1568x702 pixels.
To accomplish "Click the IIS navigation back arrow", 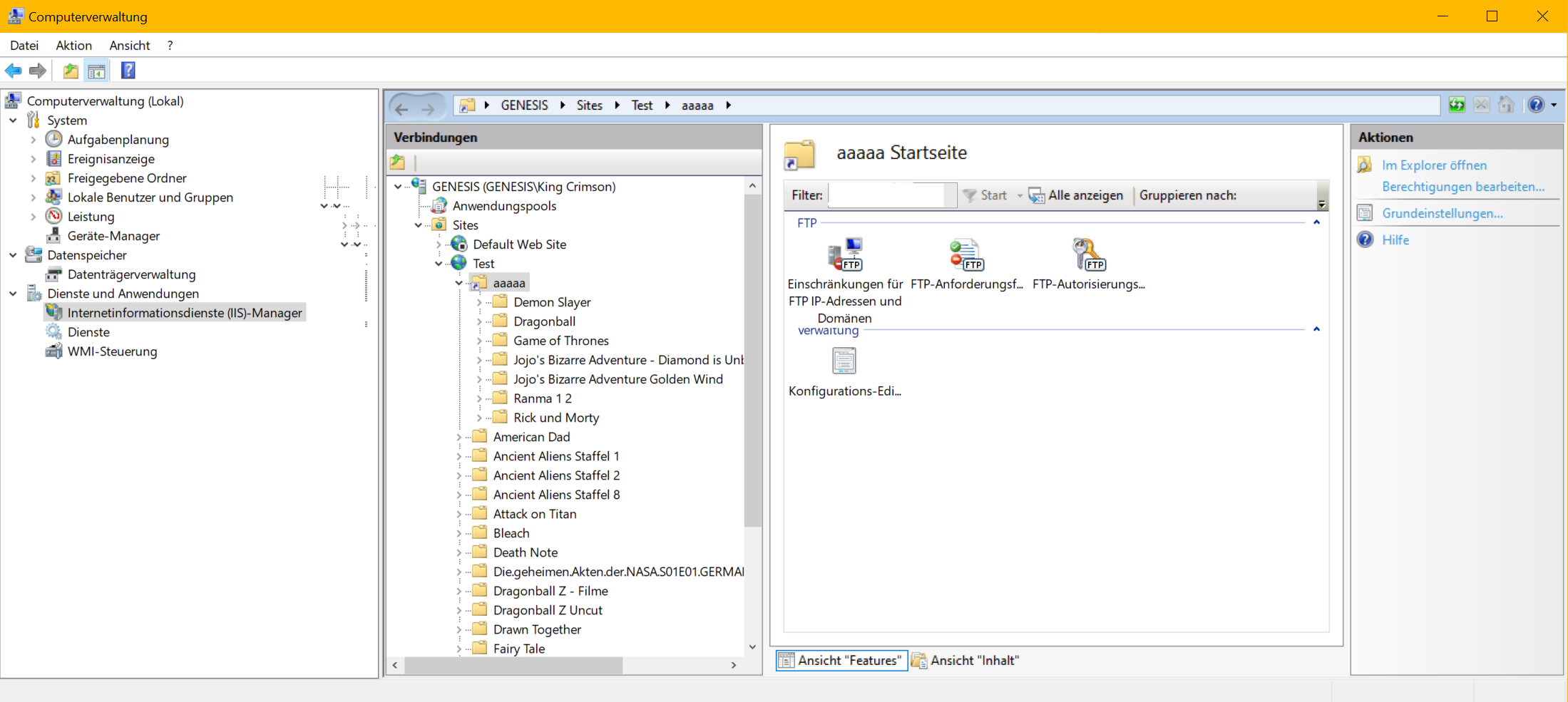I will (401, 108).
